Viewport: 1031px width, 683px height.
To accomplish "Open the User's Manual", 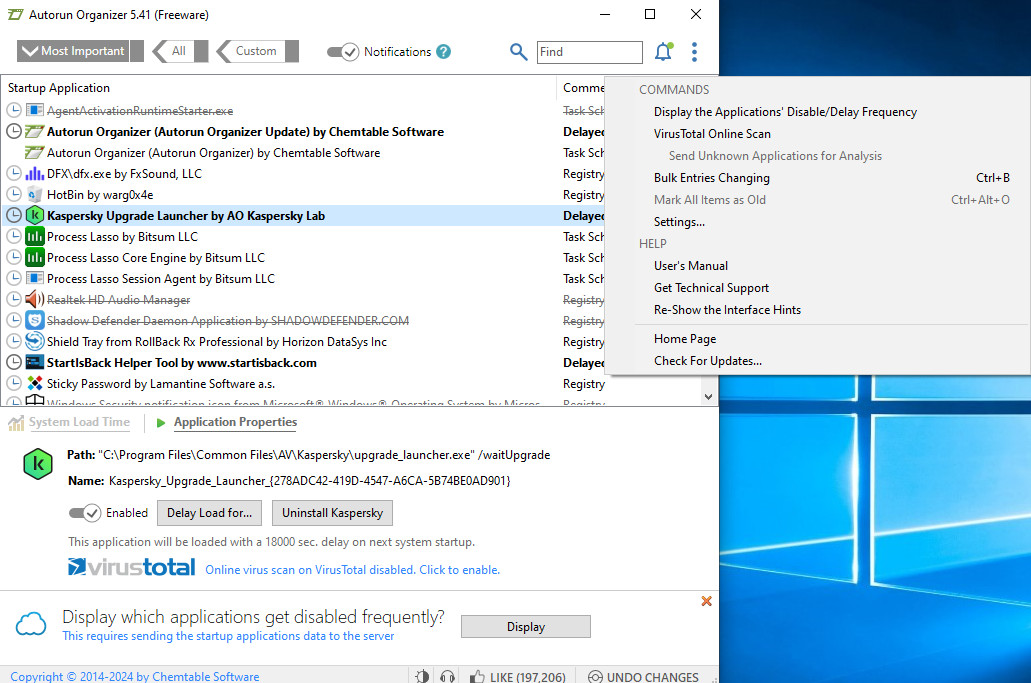I will tap(690, 266).
